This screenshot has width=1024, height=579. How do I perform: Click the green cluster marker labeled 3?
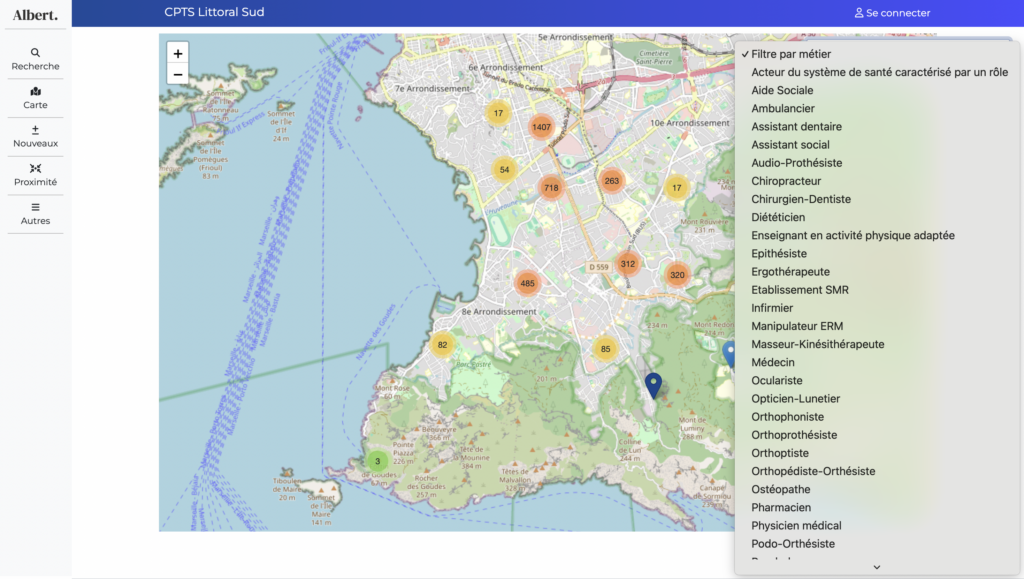click(377, 461)
